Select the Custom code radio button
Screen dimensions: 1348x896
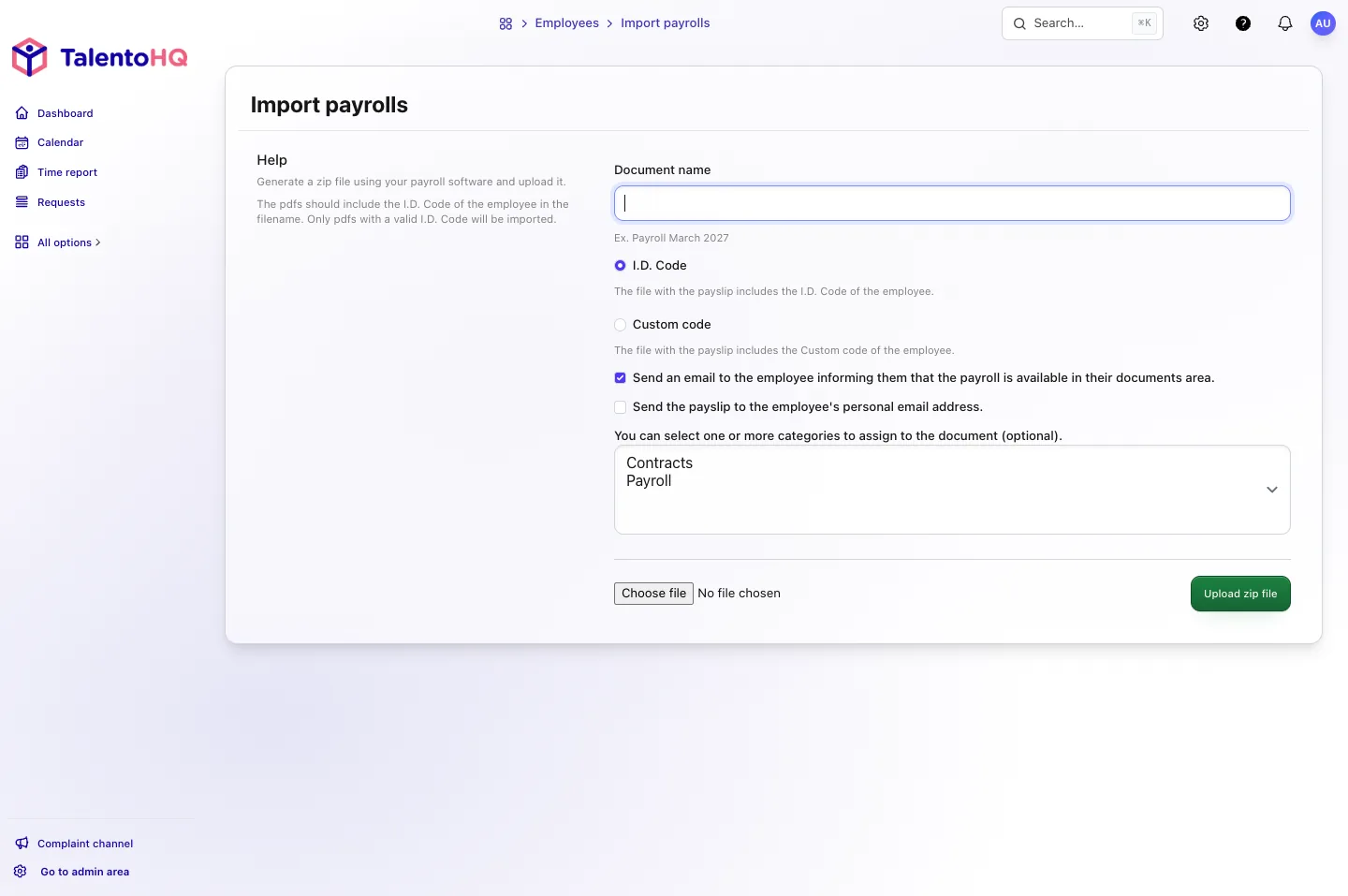(x=620, y=325)
